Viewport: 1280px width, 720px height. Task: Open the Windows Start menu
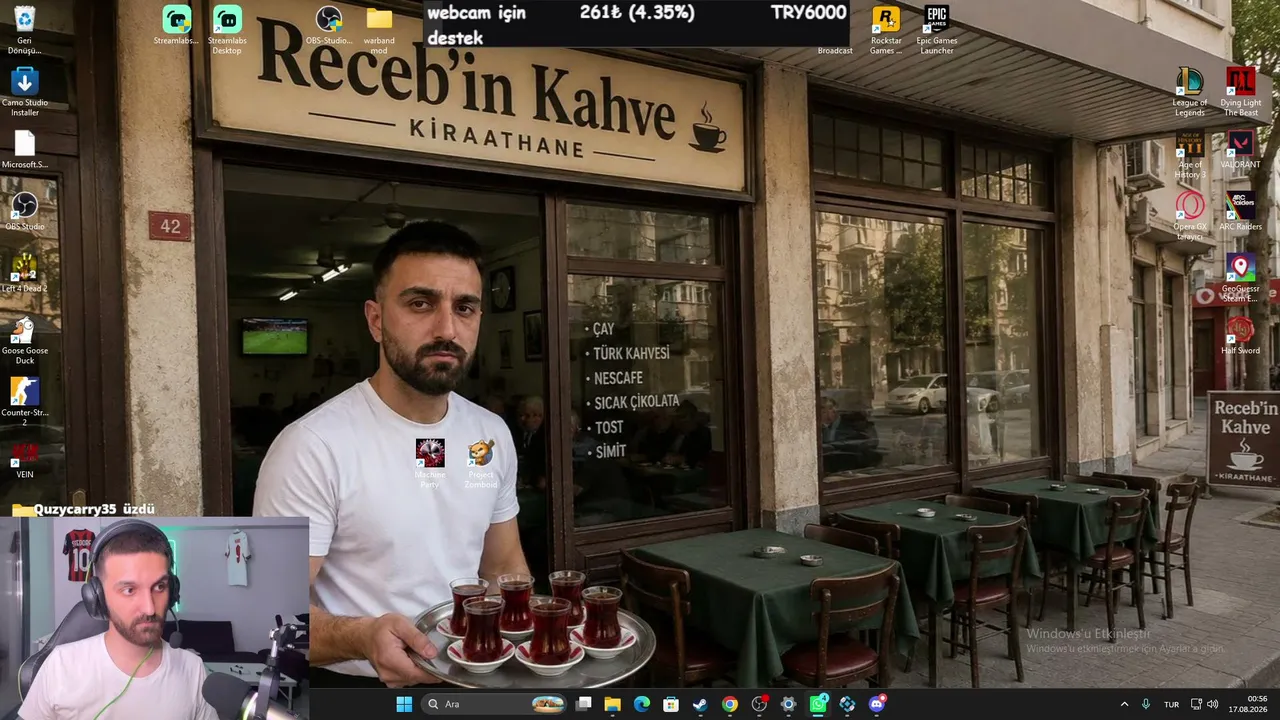(x=404, y=704)
